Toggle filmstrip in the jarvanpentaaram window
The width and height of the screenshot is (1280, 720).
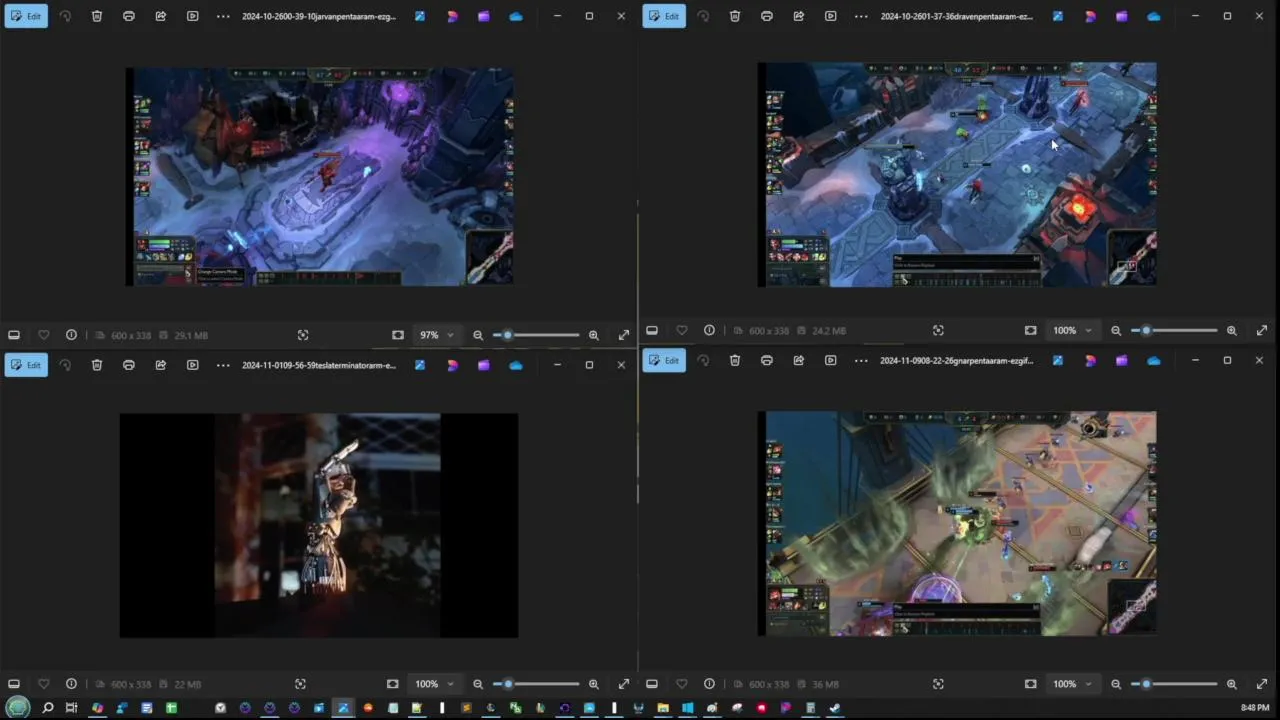(x=14, y=335)
